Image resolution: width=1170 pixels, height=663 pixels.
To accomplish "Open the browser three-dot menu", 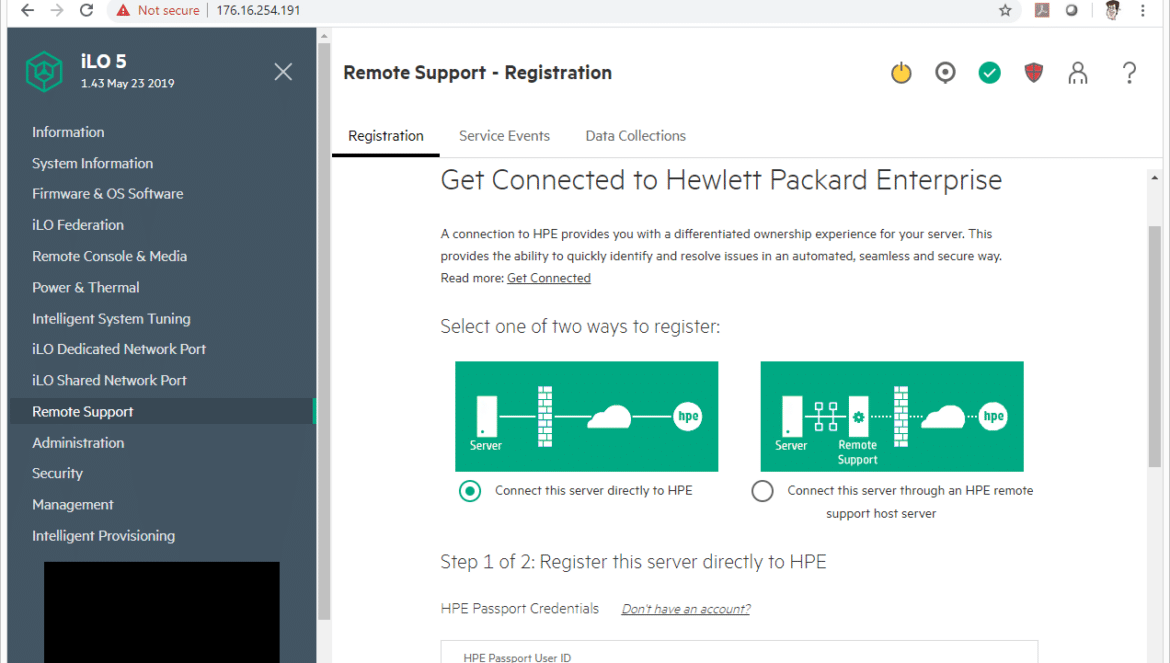I will coord(1142,10).
